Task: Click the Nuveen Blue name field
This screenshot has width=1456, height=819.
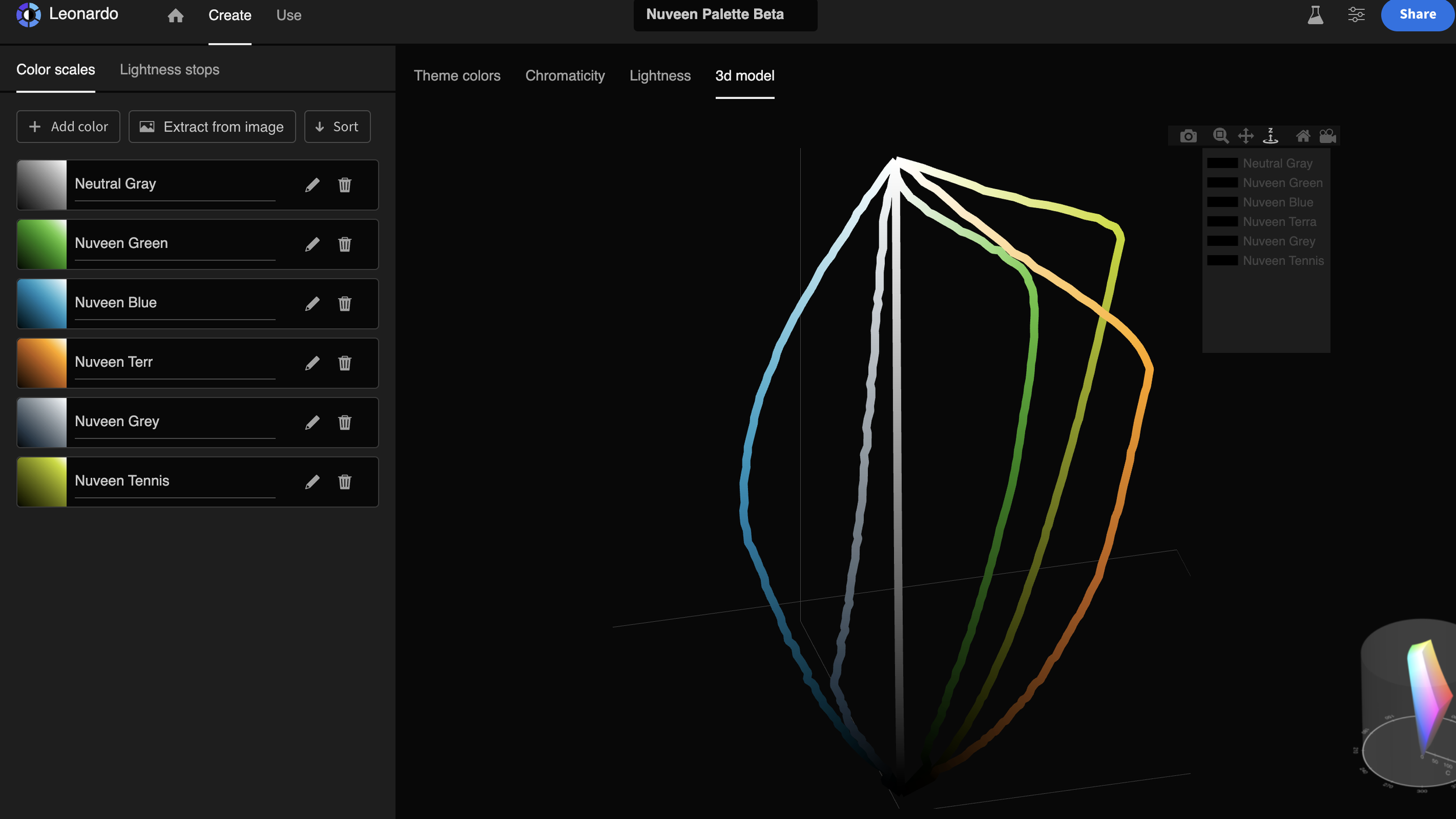Action: point(175,303)
